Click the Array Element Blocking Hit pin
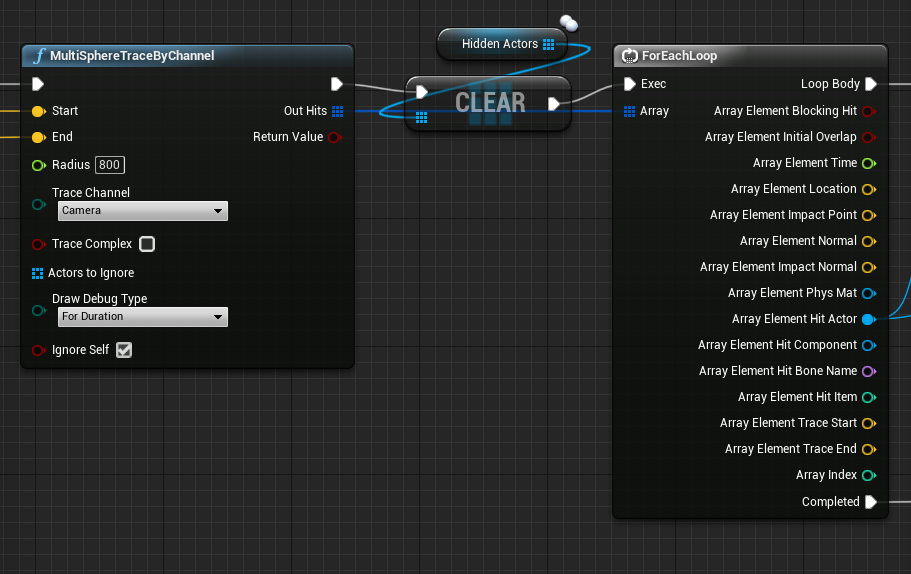 [869, 111]
